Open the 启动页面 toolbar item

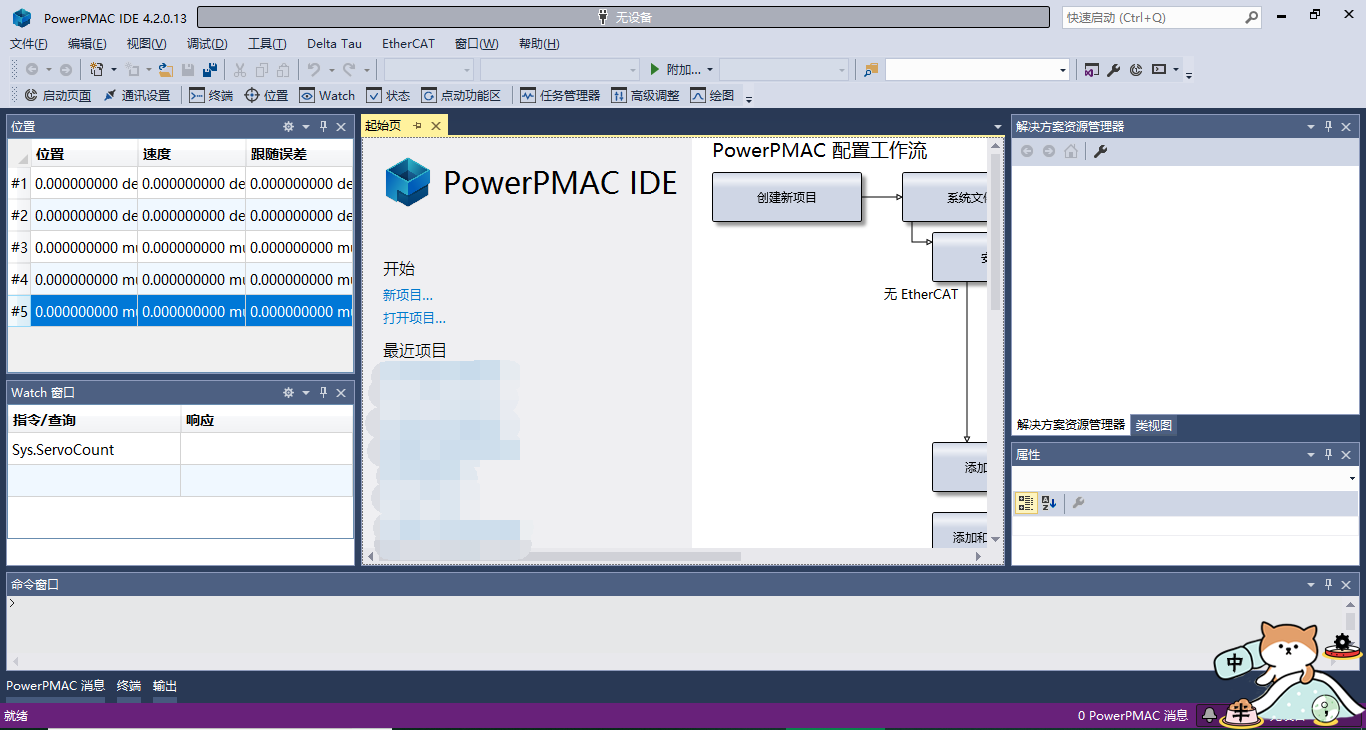(x=58, y=96)
